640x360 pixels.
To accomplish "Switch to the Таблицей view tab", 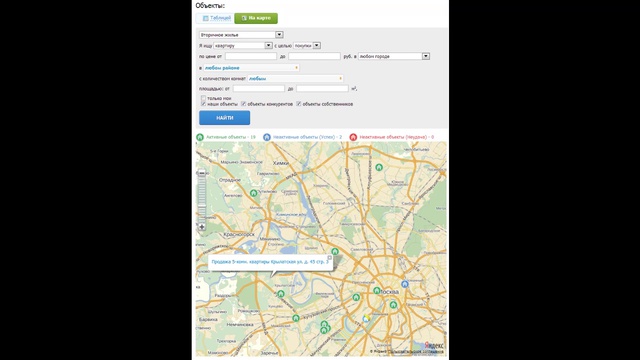I will [215, 18].
